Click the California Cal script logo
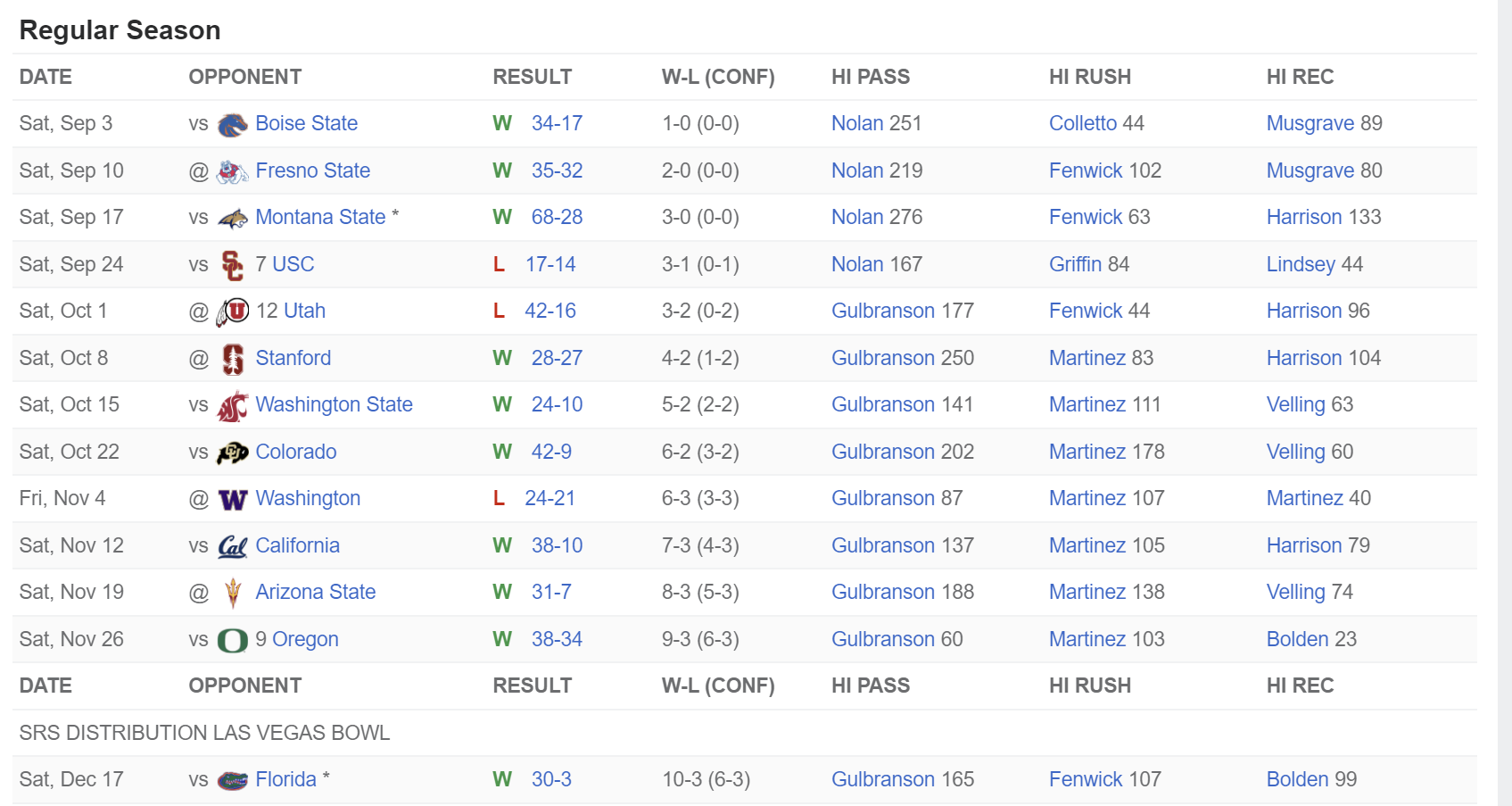 [233, 546]
